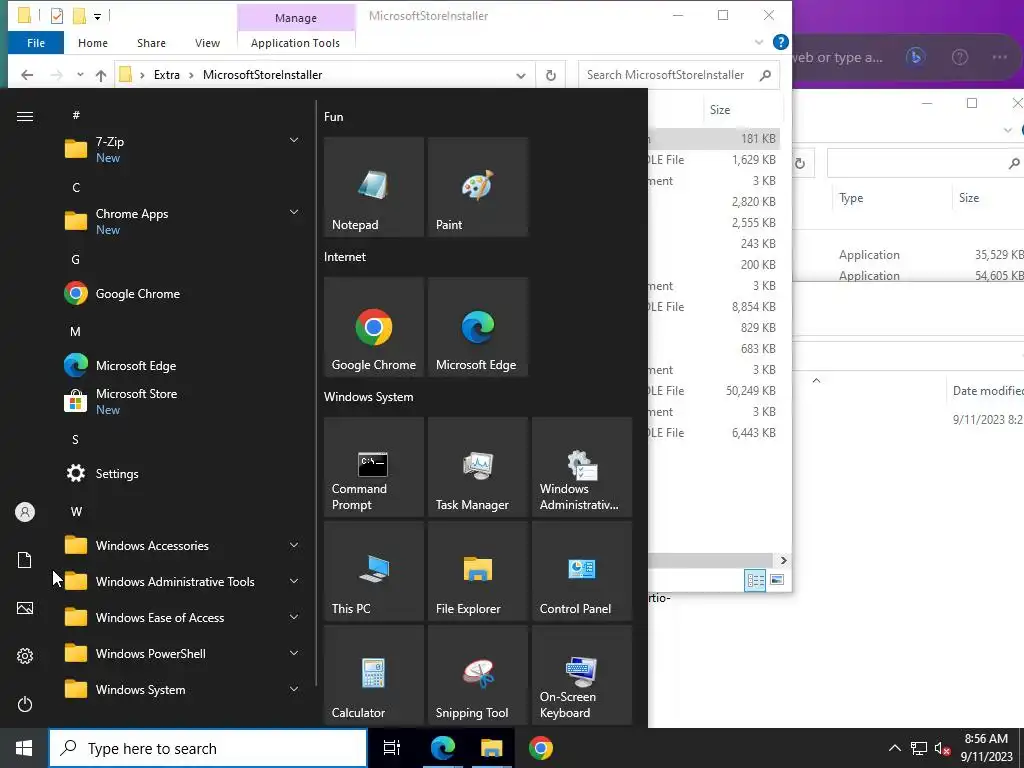Launch Microsoft Store from the app list
This screenshot has width=1024, height=768.
[x=183, y=402]
